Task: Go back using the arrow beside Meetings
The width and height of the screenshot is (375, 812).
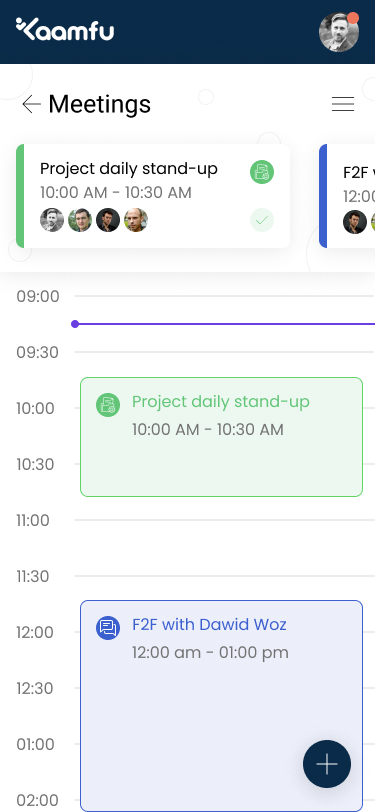Action: point(31,104)
